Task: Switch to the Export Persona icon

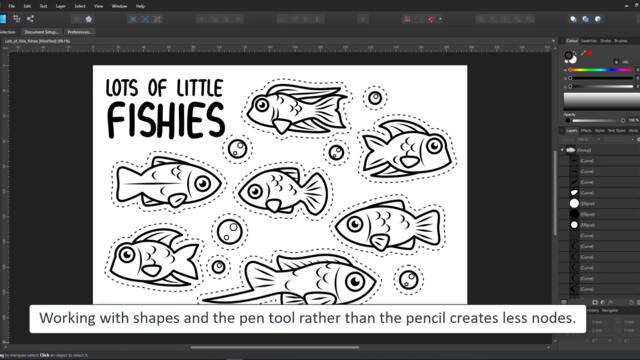Action: pyautogui.click(x=30, y=19)
